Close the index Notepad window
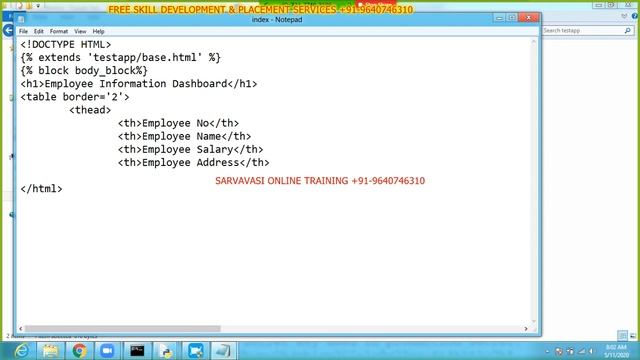 click(529, 18)
